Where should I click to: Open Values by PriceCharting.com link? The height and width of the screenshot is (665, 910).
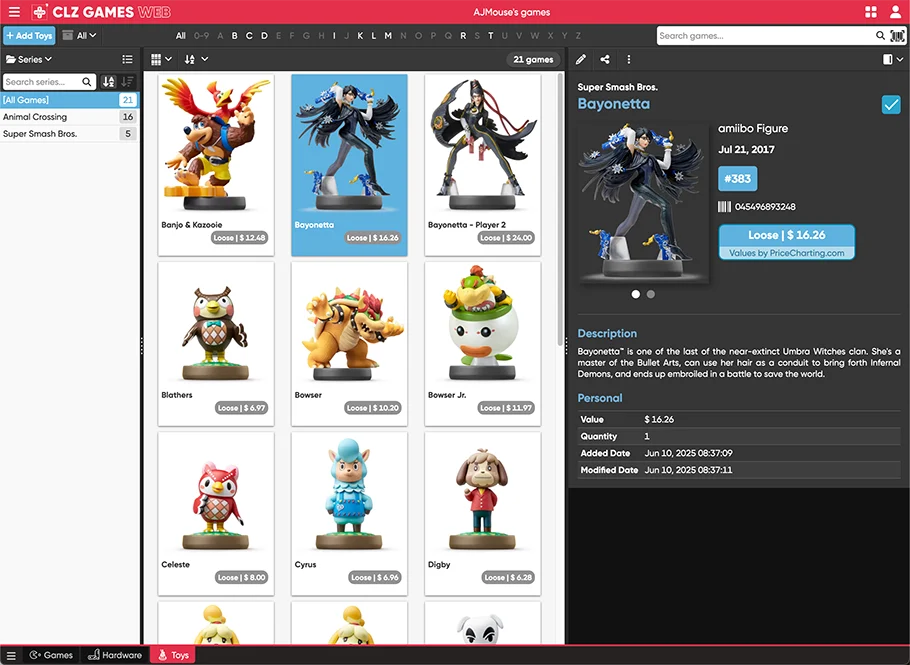coord(786,253)
